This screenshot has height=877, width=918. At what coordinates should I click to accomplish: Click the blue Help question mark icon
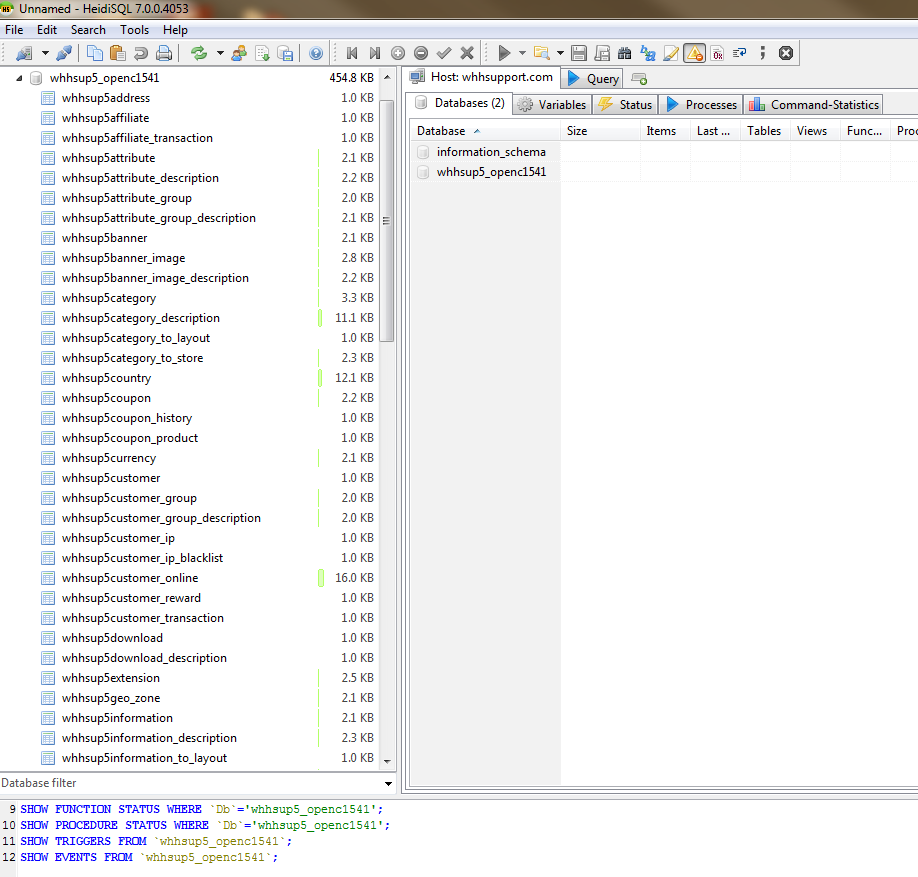pyautogui.click(x=316, y=53)
